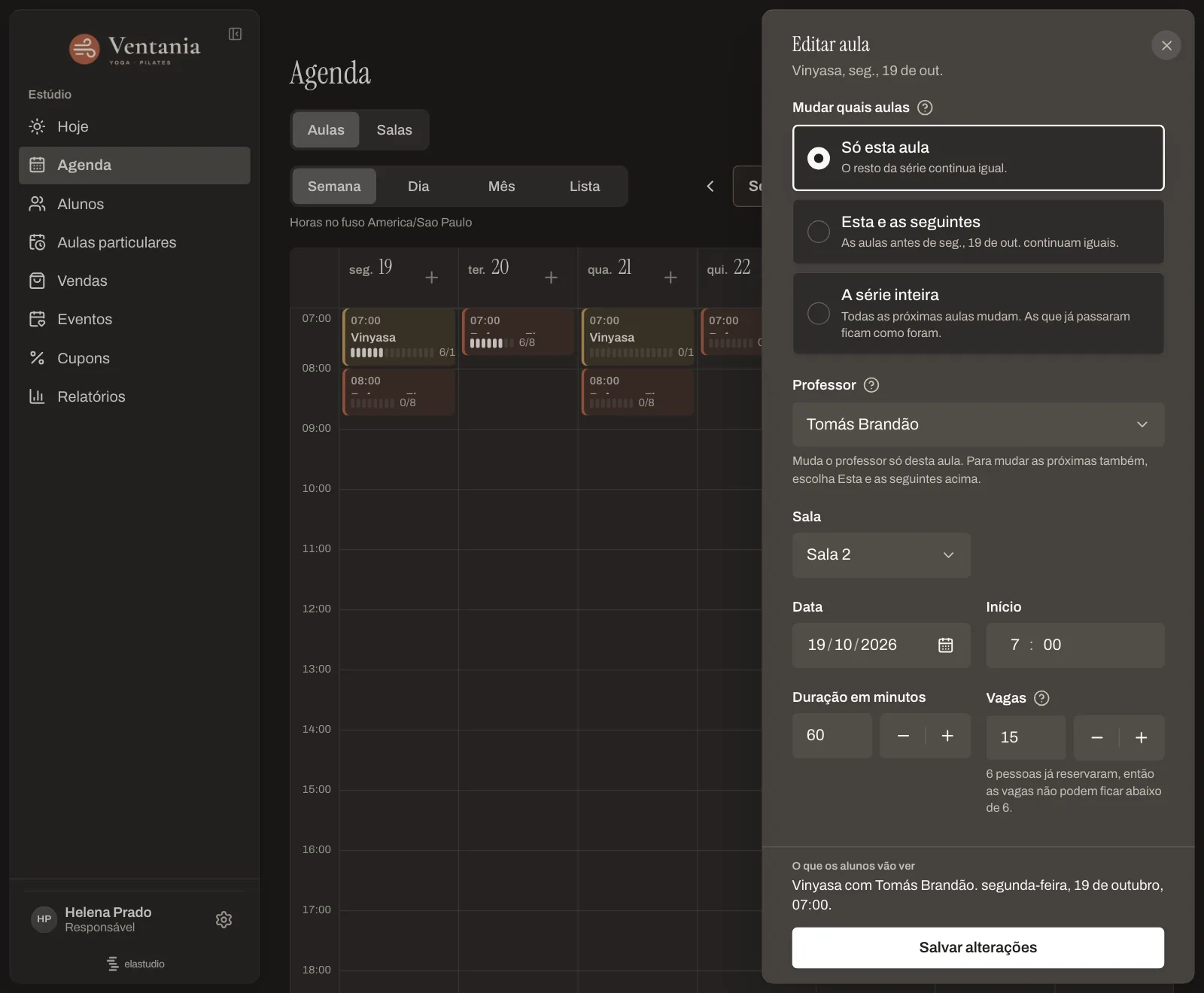Screen dimensions: 1204x993
Task: Select A série inteira option
Action: click(x=978, y=313)
